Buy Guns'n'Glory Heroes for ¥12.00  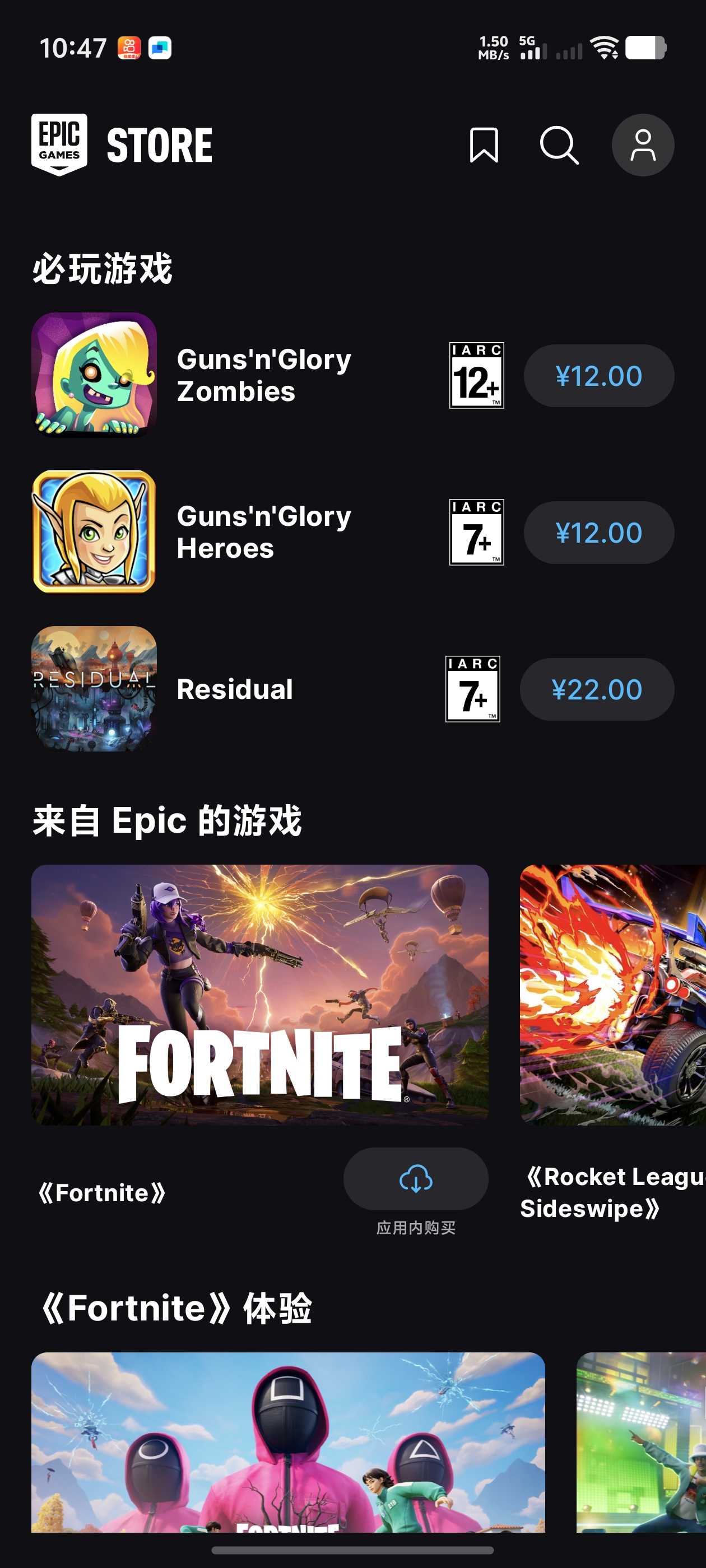[x=599, y=533]
